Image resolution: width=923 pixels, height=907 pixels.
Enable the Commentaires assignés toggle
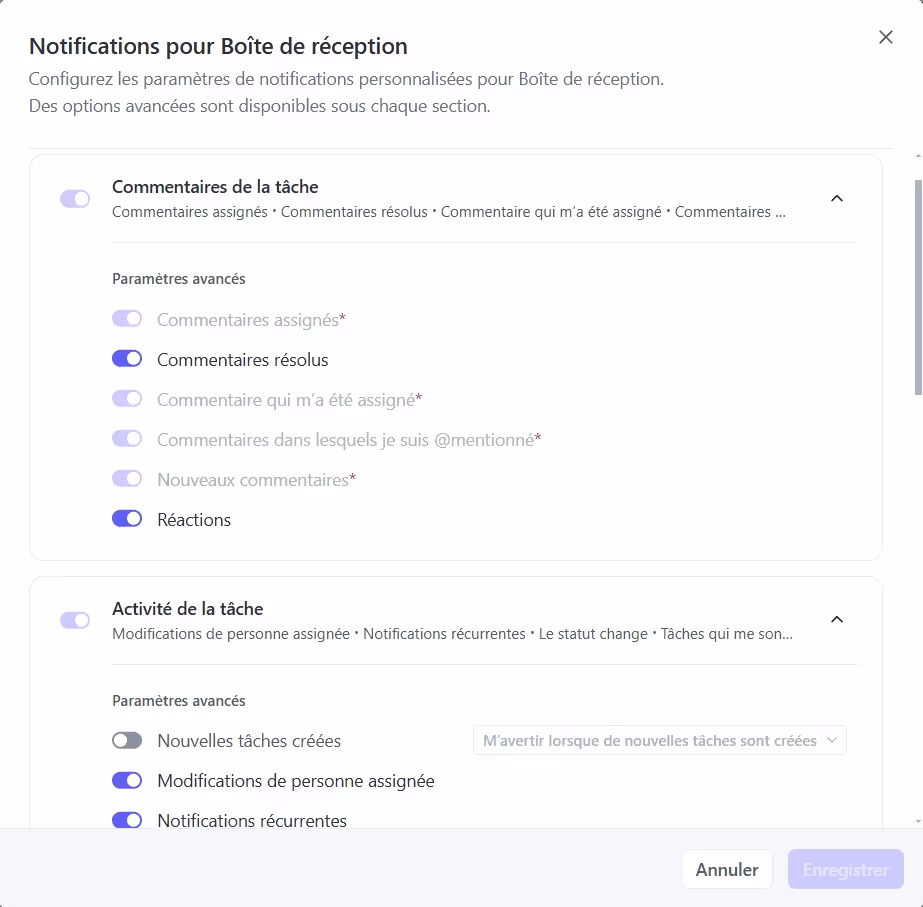(127, 318)
